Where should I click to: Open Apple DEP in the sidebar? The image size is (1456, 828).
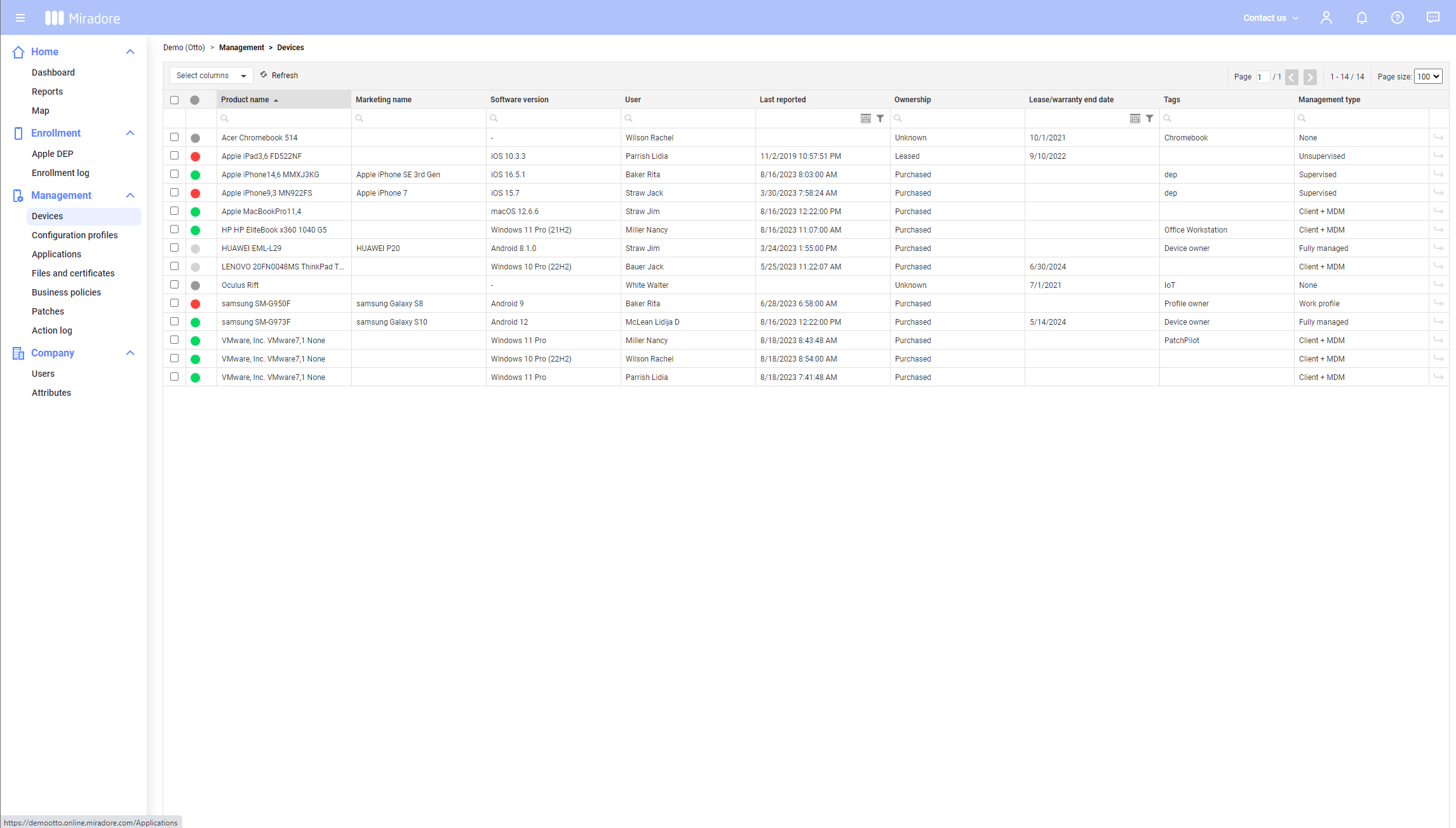[x=53, y=154]
